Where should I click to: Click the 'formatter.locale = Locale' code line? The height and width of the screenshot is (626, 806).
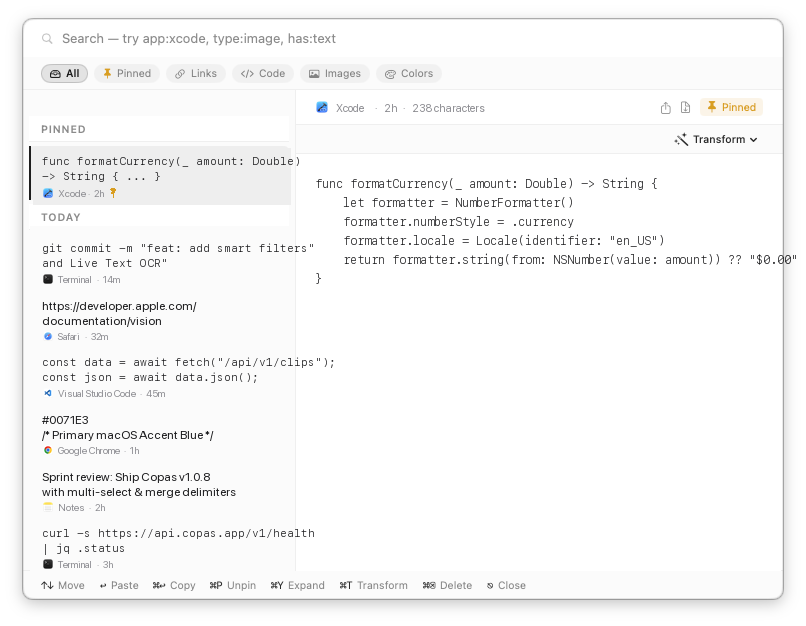[504, 241]
